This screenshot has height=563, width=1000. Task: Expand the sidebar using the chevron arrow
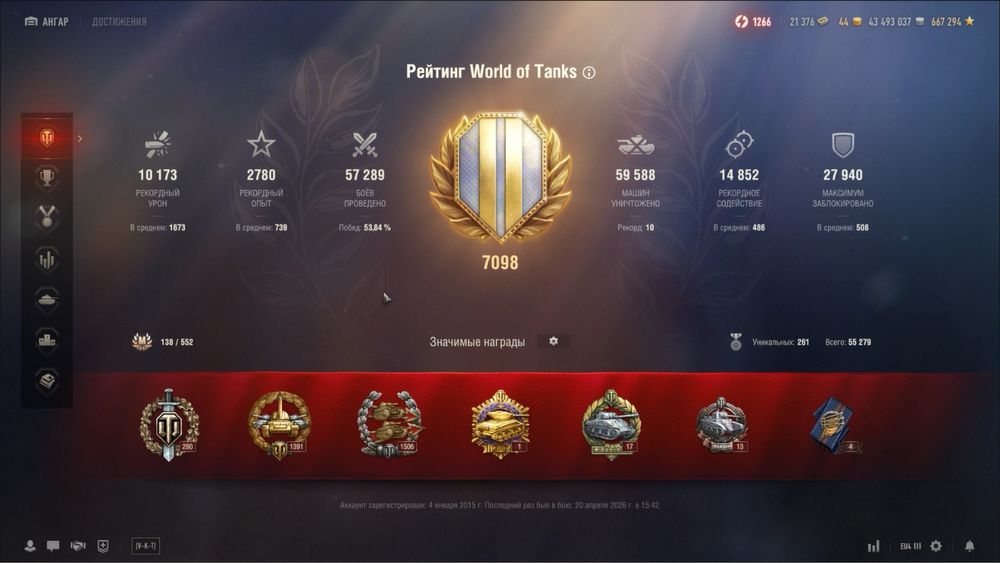click(80, 138)
